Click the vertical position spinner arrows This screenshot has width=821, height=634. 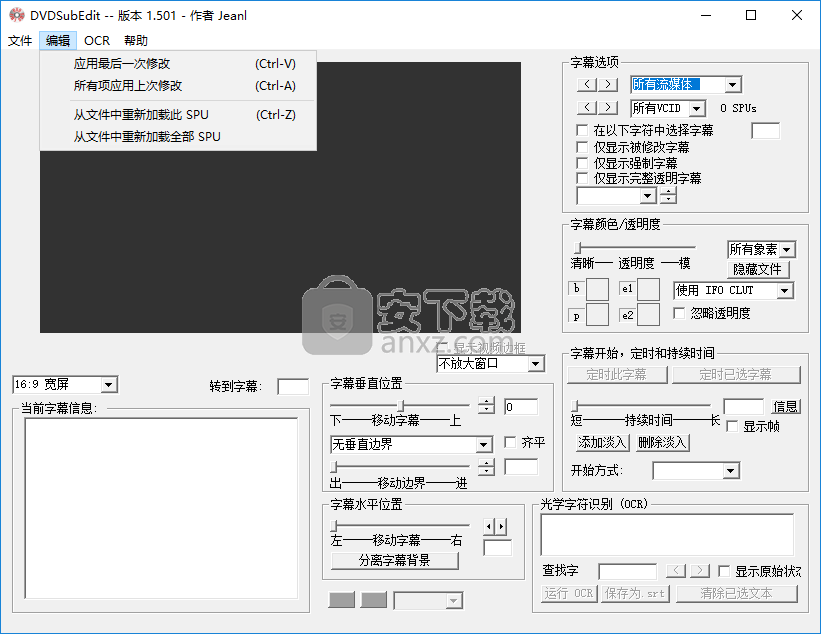pos(486,405)
